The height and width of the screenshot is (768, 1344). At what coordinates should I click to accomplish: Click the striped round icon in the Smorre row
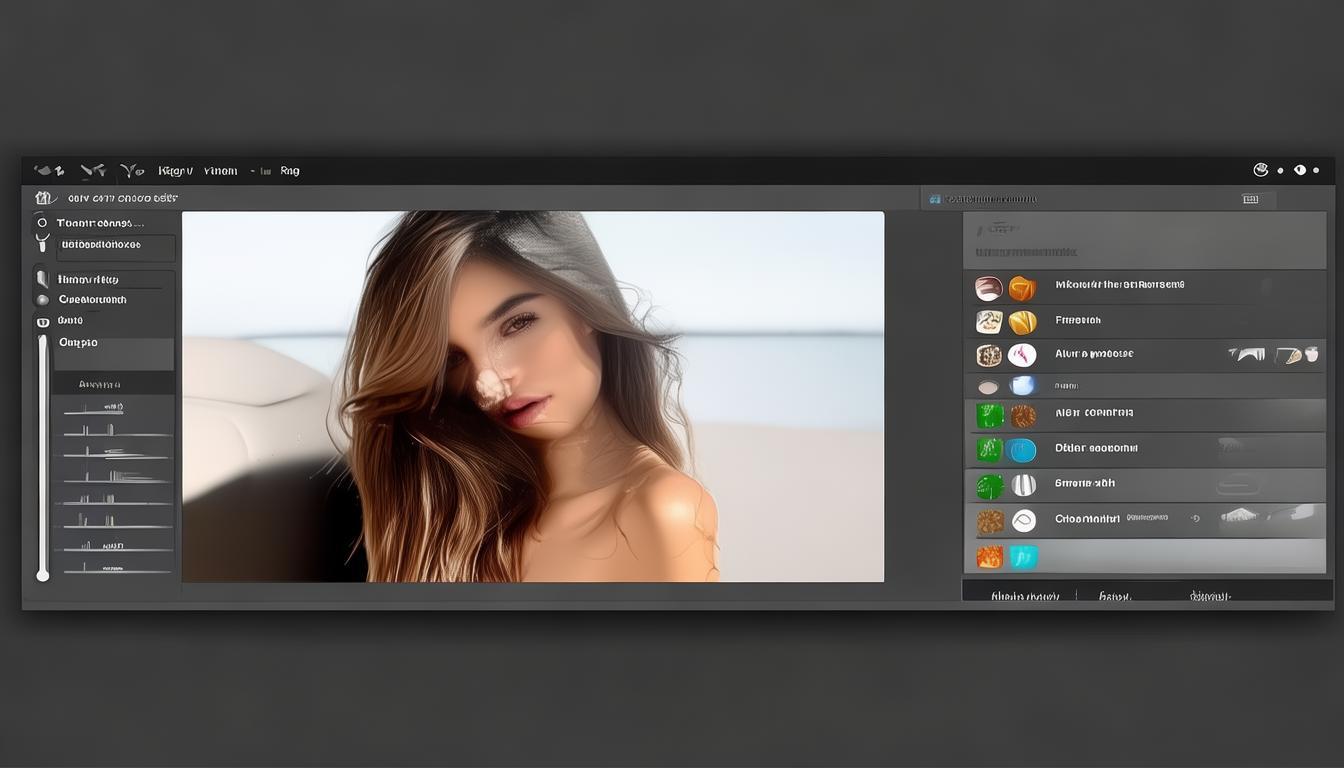[1023, 486]
